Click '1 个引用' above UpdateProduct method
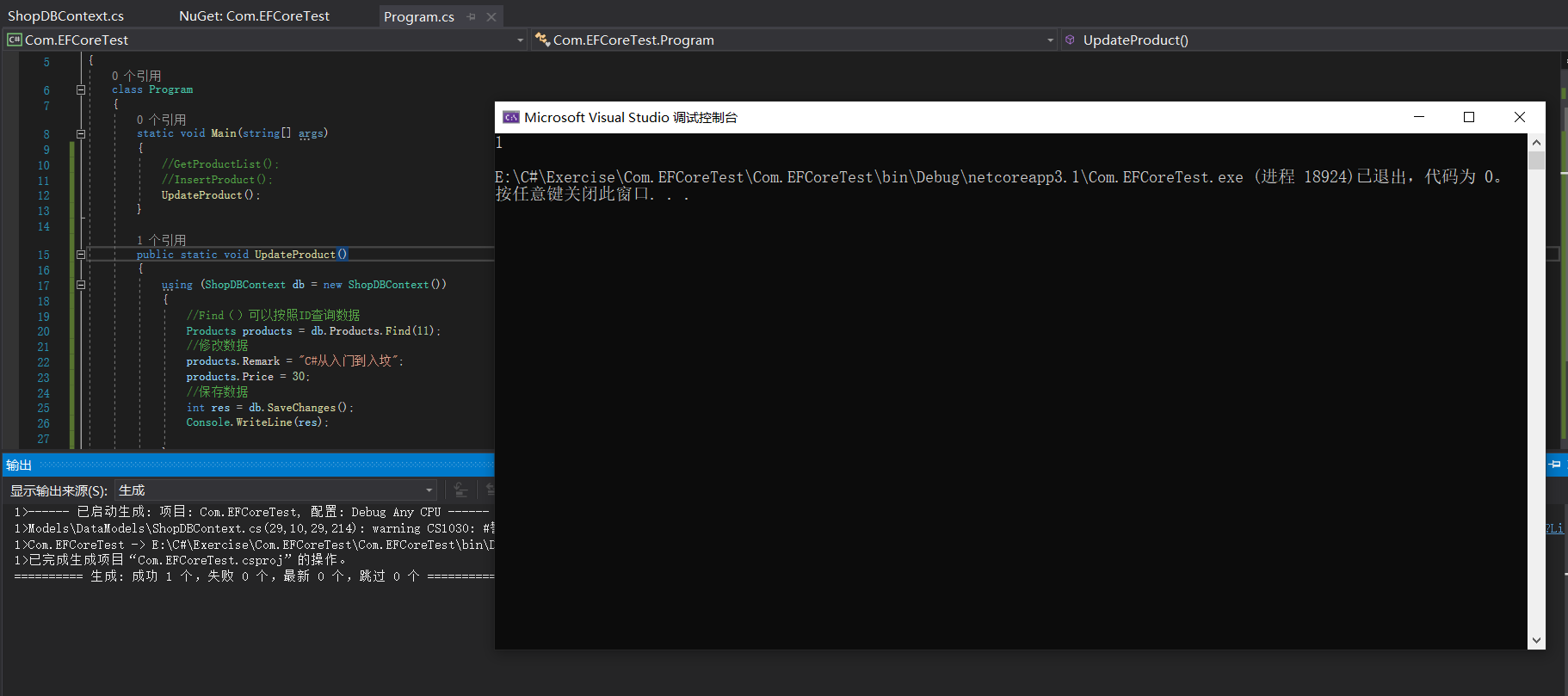1568x696 pixels. [161, 240]
